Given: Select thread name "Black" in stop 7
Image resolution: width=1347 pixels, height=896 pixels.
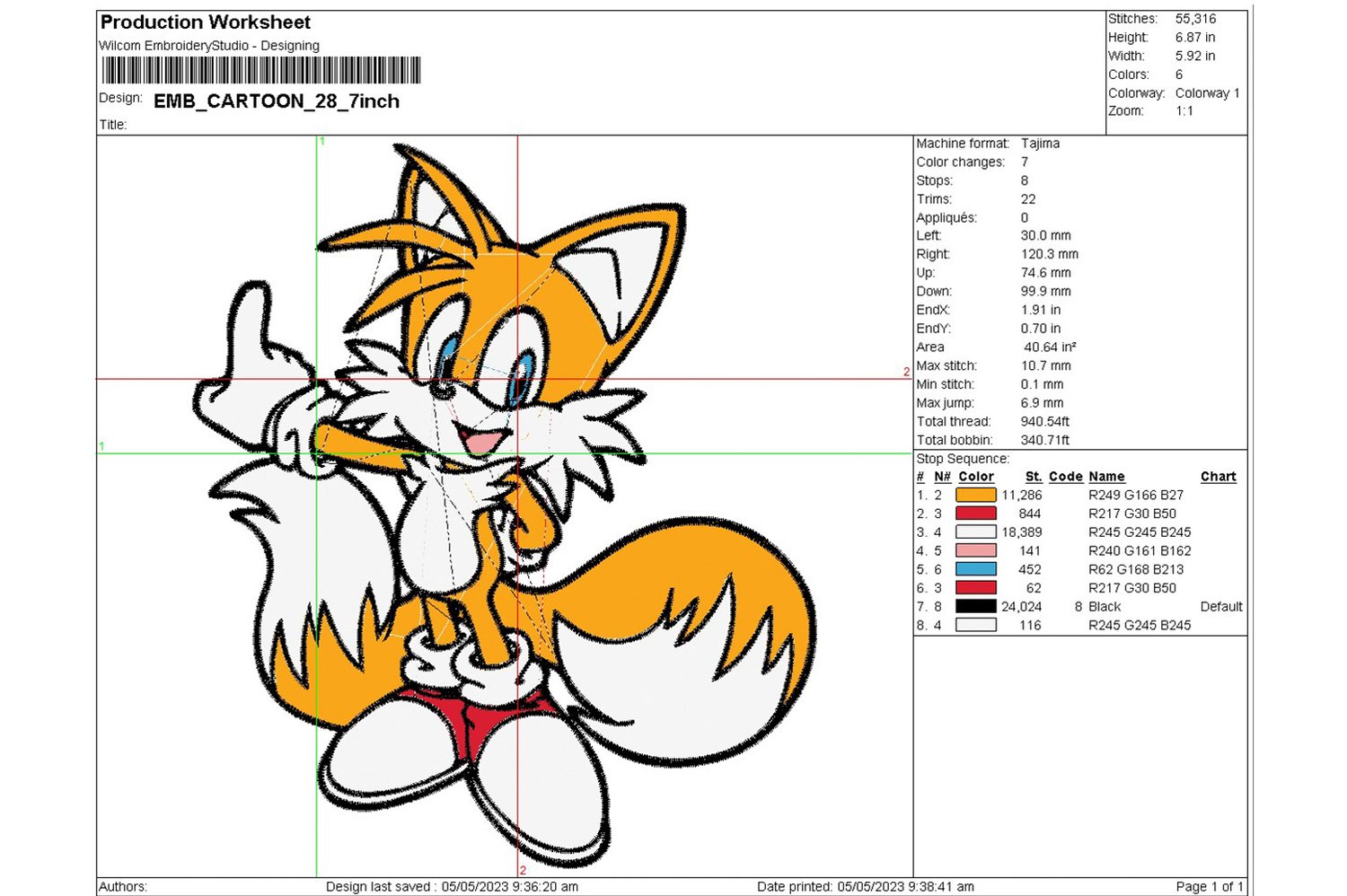Looking at the screenshot, I should click(1105, 607).
